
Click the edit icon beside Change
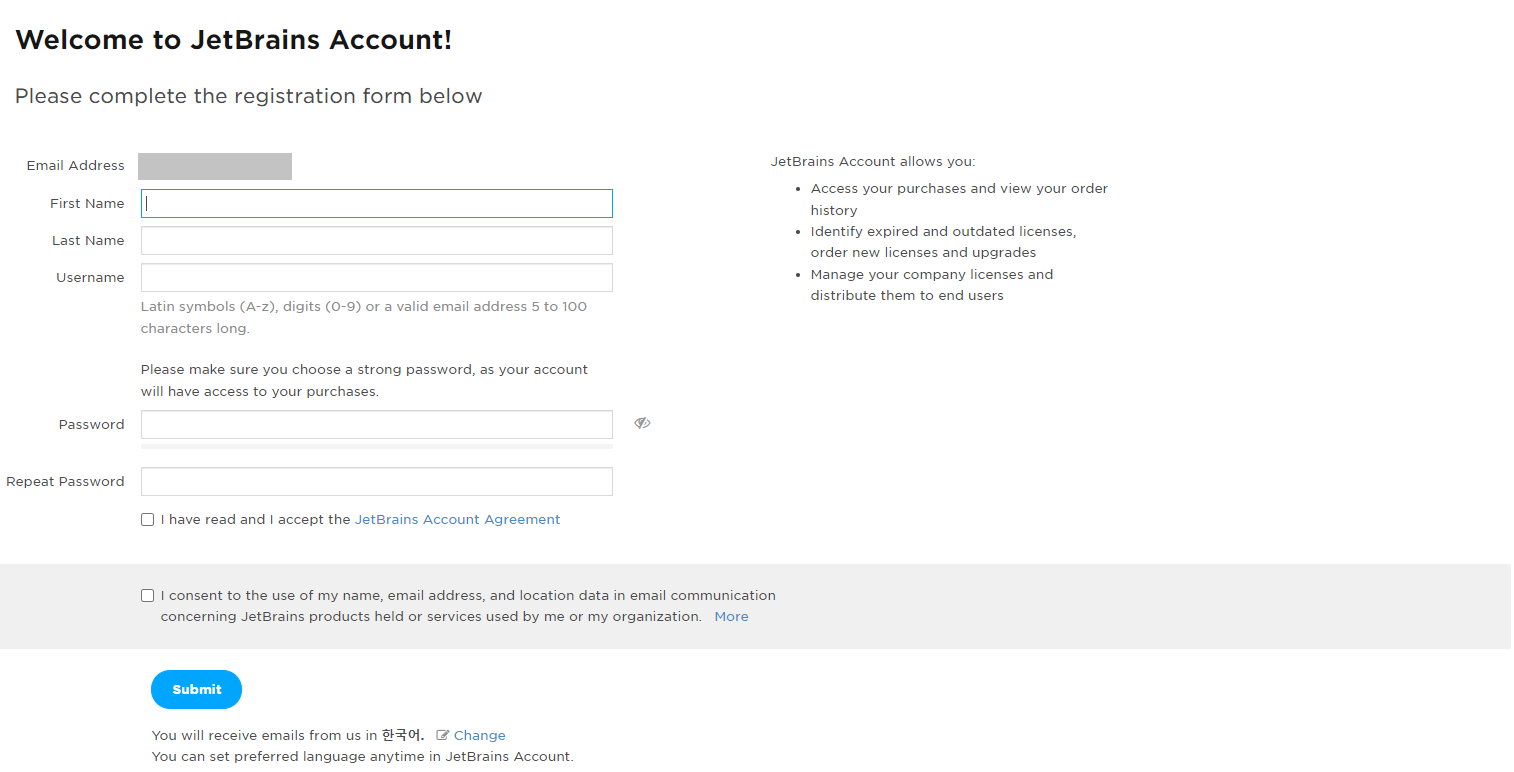[443, 735]
